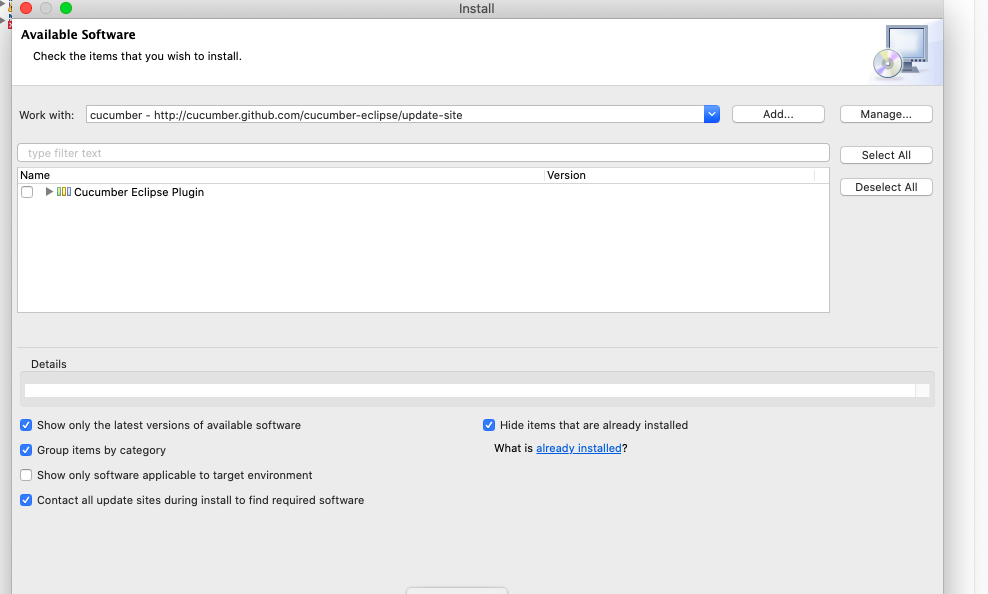Expand the Cucumber Eclipse Plugin tree node
The width and height of the screenshot is (988, 594).
pyautogui.click(x=49, y=191)
